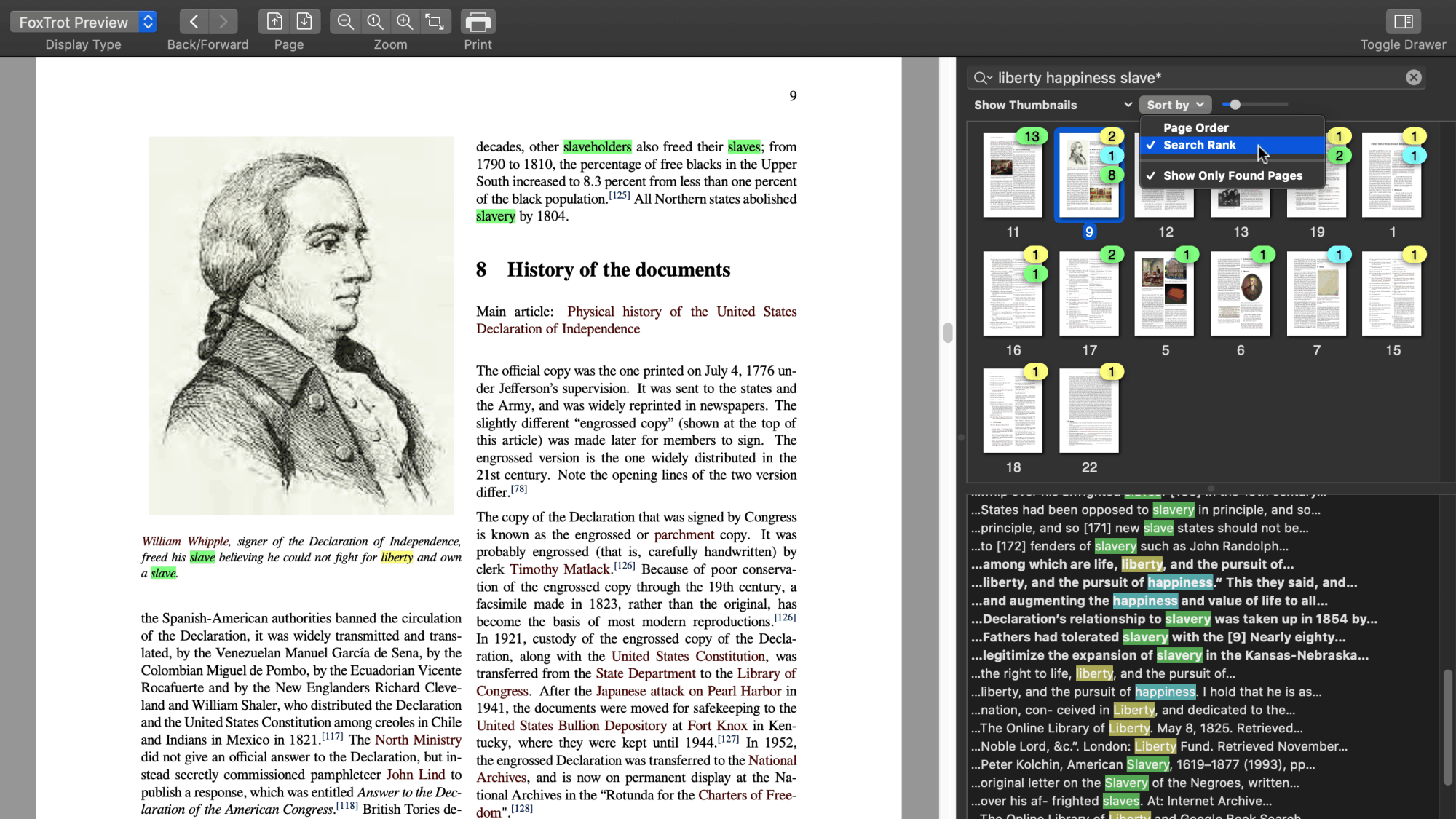Open the Show Thumbnails dropdown
Screen dimensions: 1456x819
point(1053,105)
